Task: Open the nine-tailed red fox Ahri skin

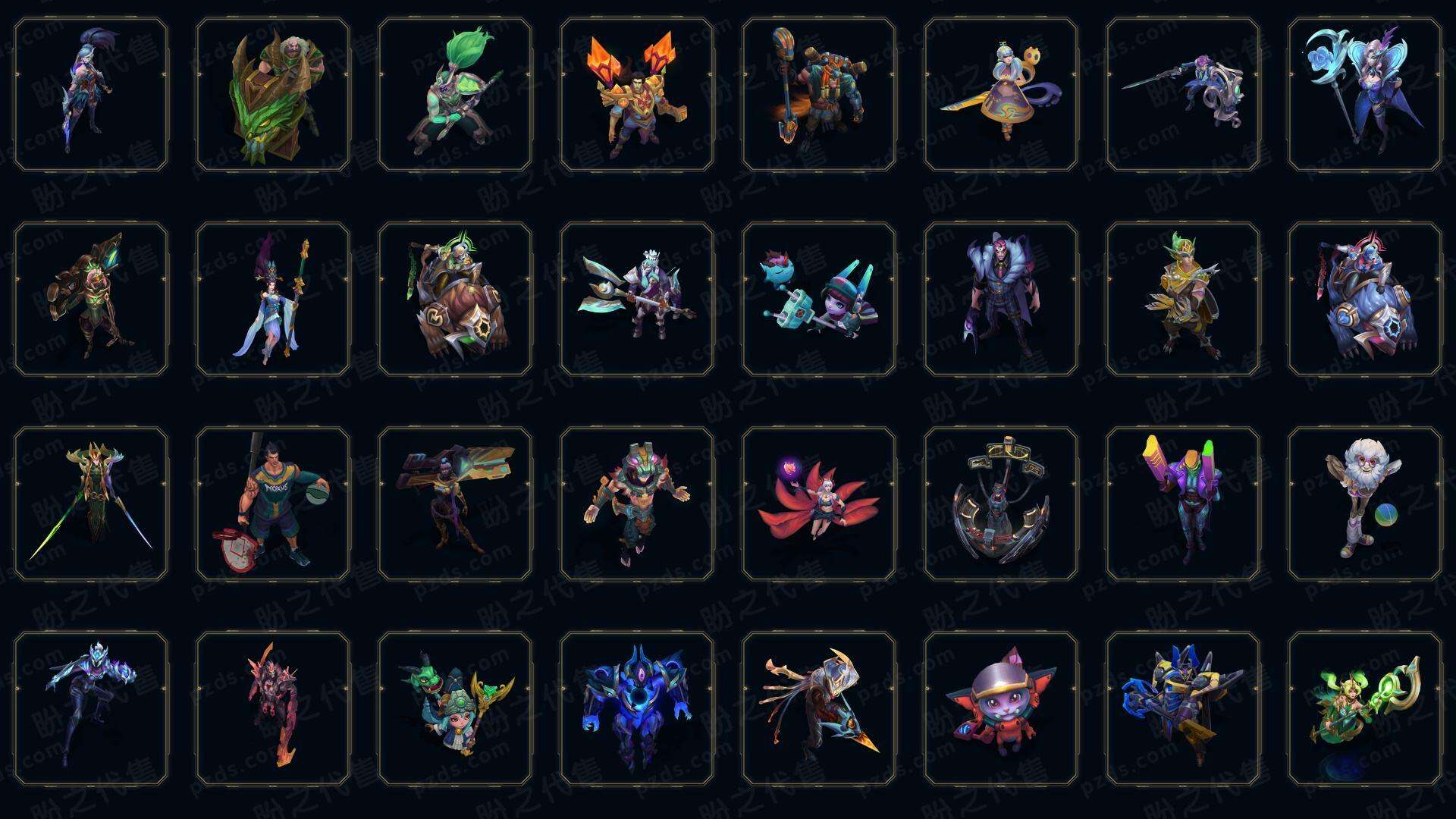Action: coord(819,504)
